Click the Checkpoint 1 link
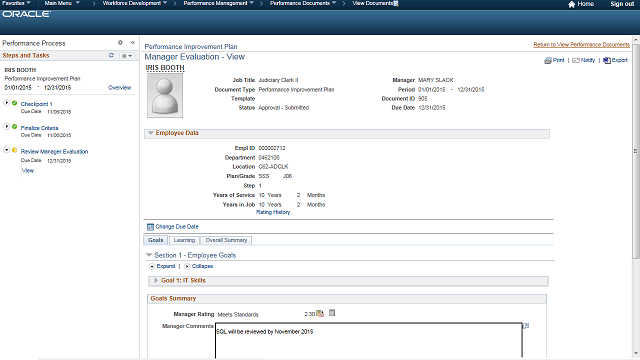The image size is (640, 360). [x=37, y=104]
